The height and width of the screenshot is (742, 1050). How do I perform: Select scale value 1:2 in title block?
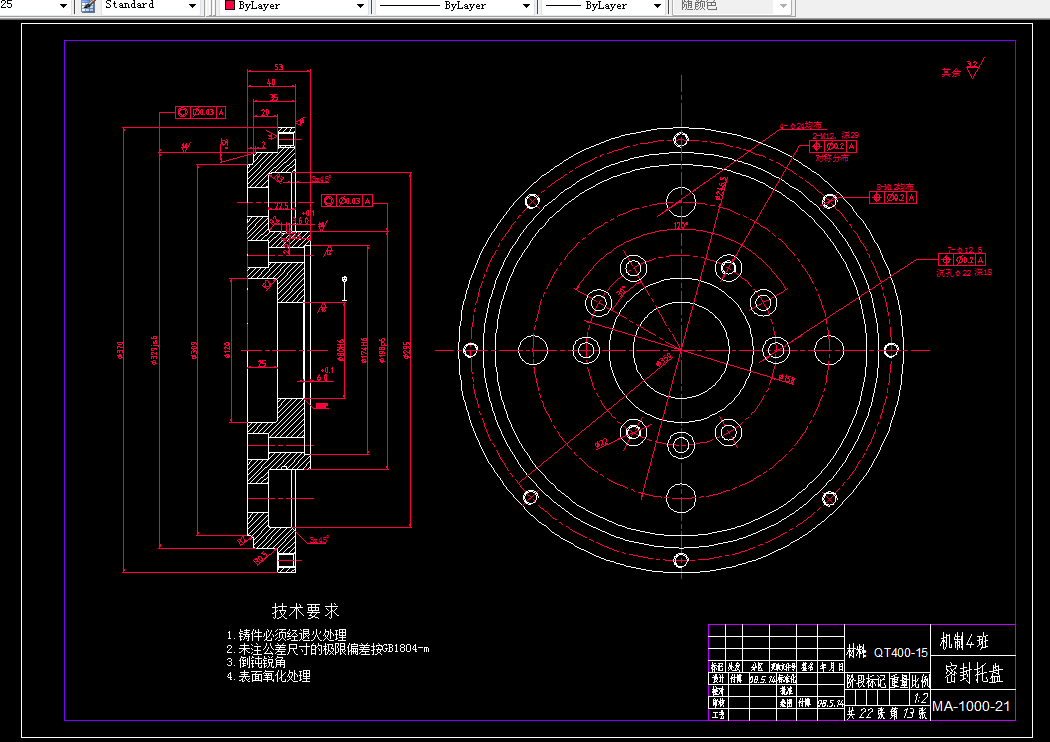pyautogui.click(x=921, y=698)
